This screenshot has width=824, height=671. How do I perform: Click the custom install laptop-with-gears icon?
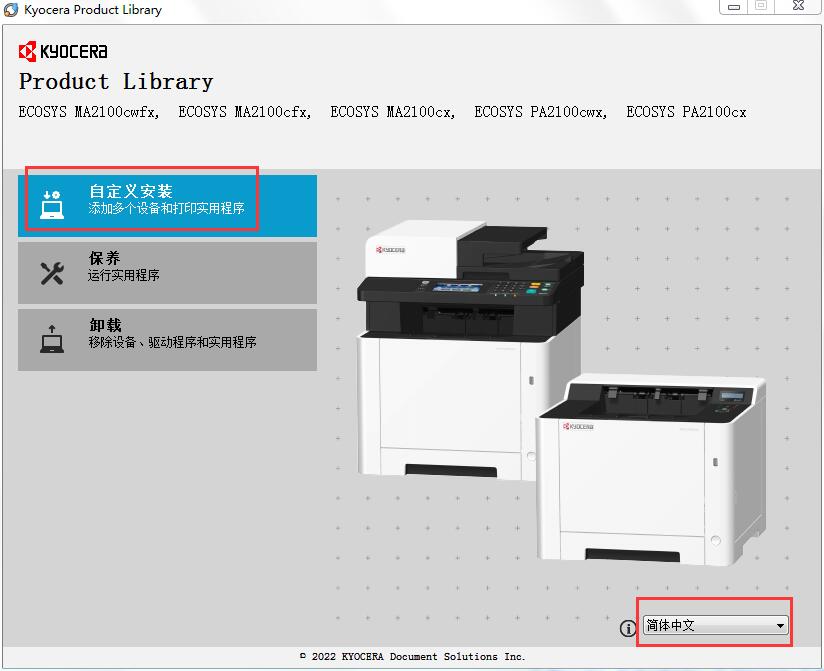[x=52, y=204]
